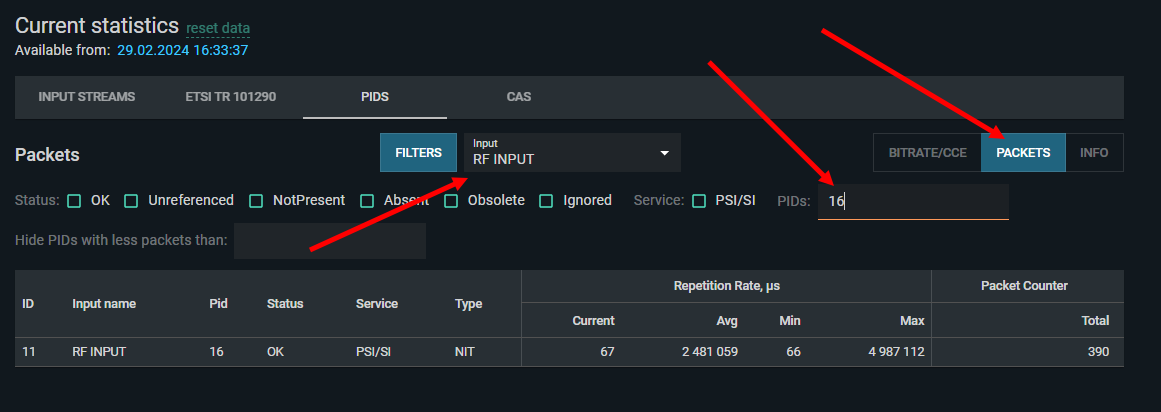Viewport: 1161px width, 412px height.
Task: Open the ETSI TR 101290 tab
Action: (230, 97)
